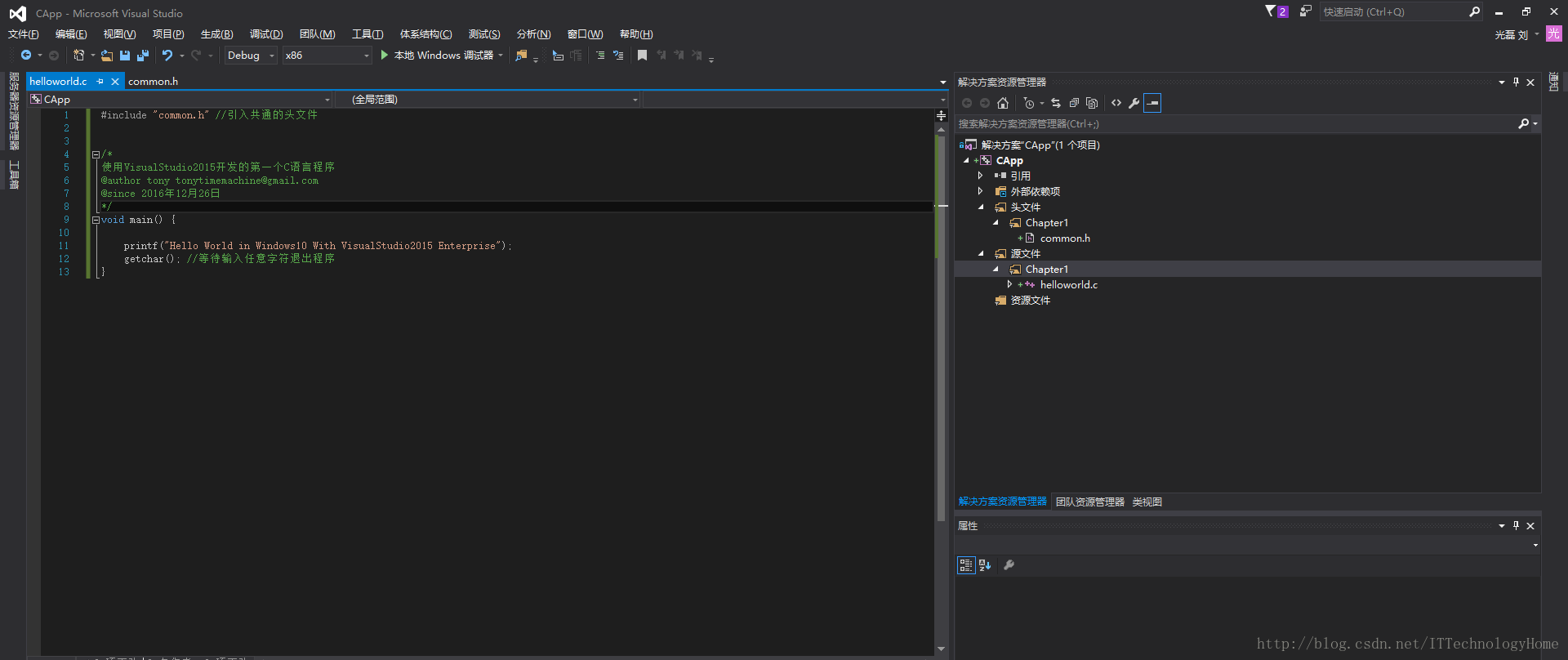Open the x86 platform dropdown
Screen dimensions: 1568x660
coord(327,56)
